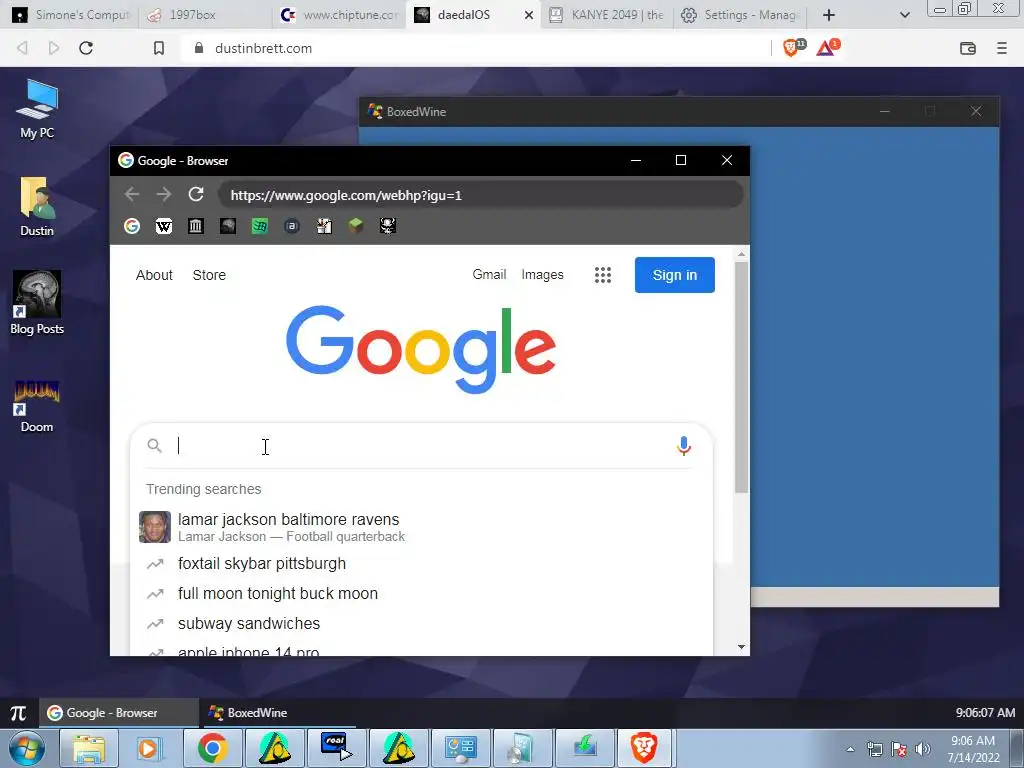Viewport: 1024px width, 768px height.
Task: Open the green Windows flag bookmark
Action: point(260,226)
